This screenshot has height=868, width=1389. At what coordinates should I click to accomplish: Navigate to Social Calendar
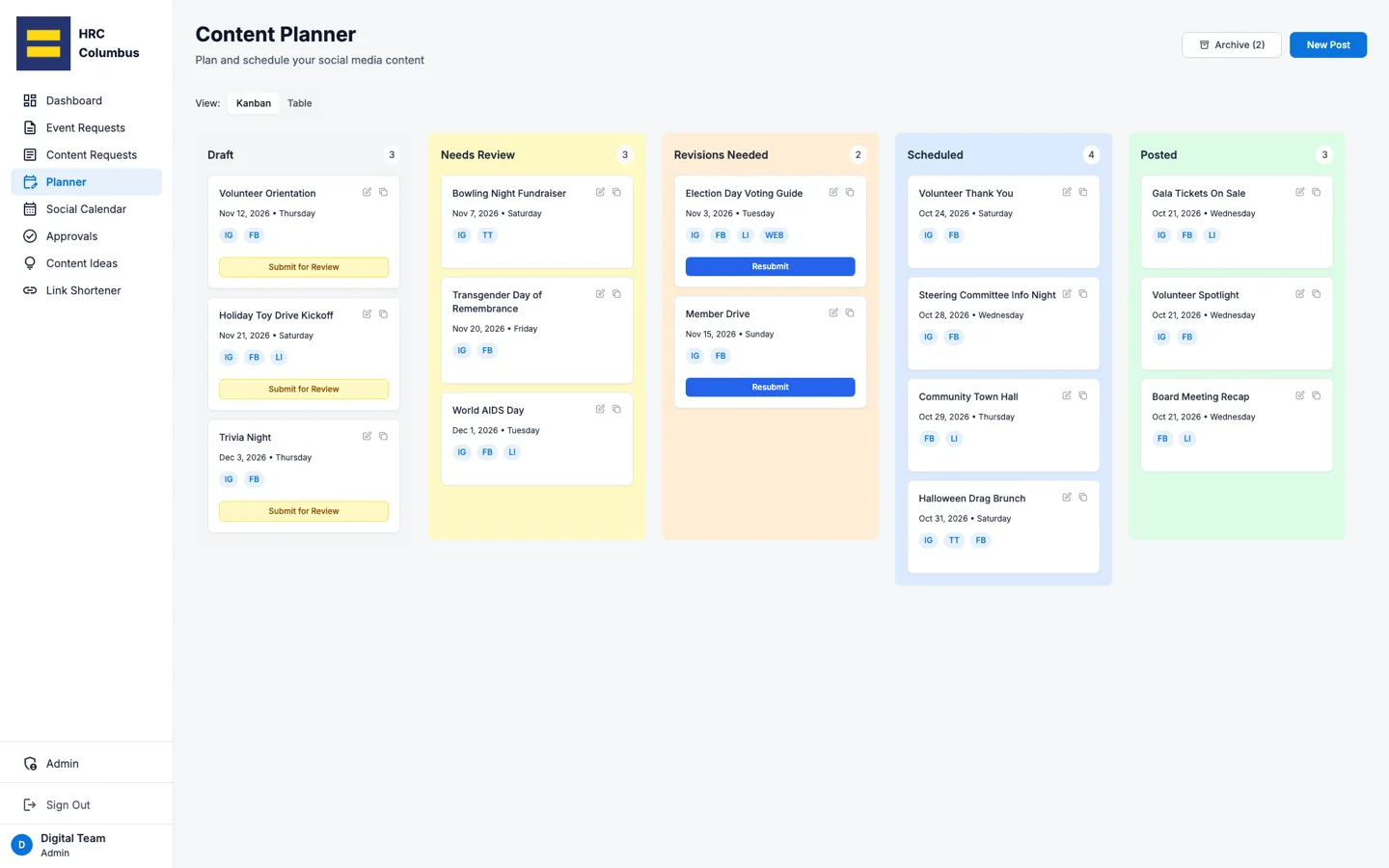pyautogui.click(x=87, y=208)
